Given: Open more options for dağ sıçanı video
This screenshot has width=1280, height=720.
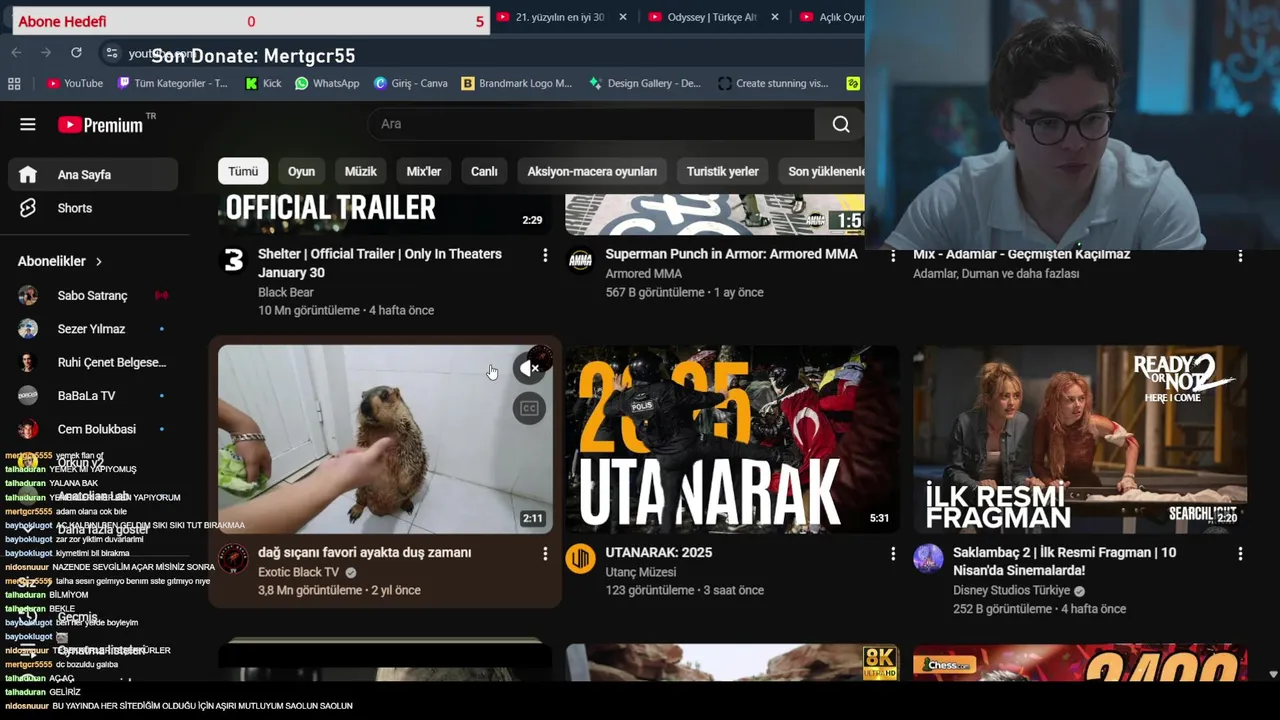Looking at the screenshot, I should click(x=545, y=553).
